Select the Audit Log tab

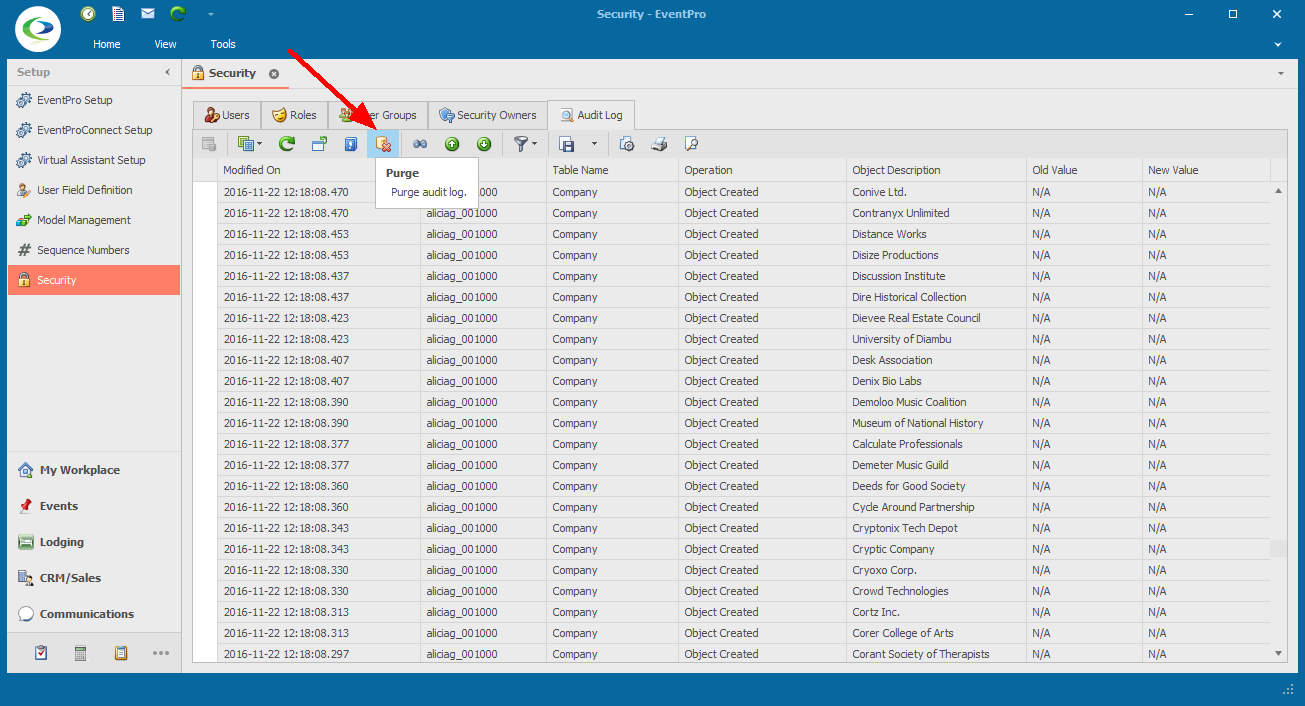tap(591, 115)
